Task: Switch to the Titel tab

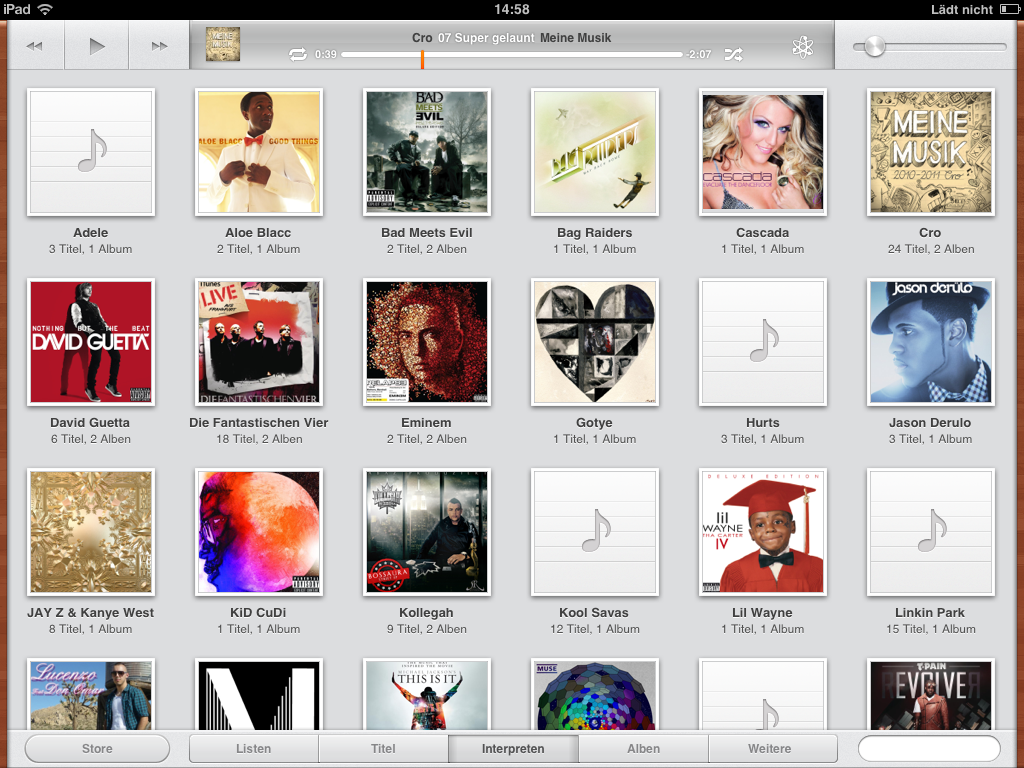Action: coord(383,748)
